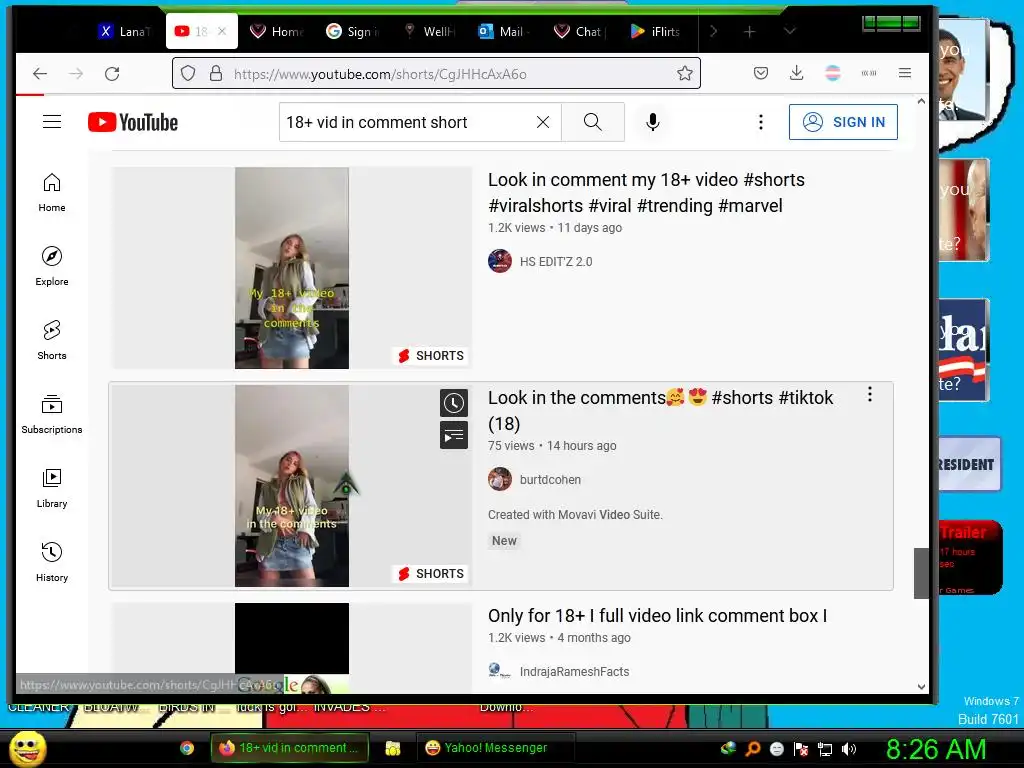Click the 8:26 AM clock

(x=936, y=749)
